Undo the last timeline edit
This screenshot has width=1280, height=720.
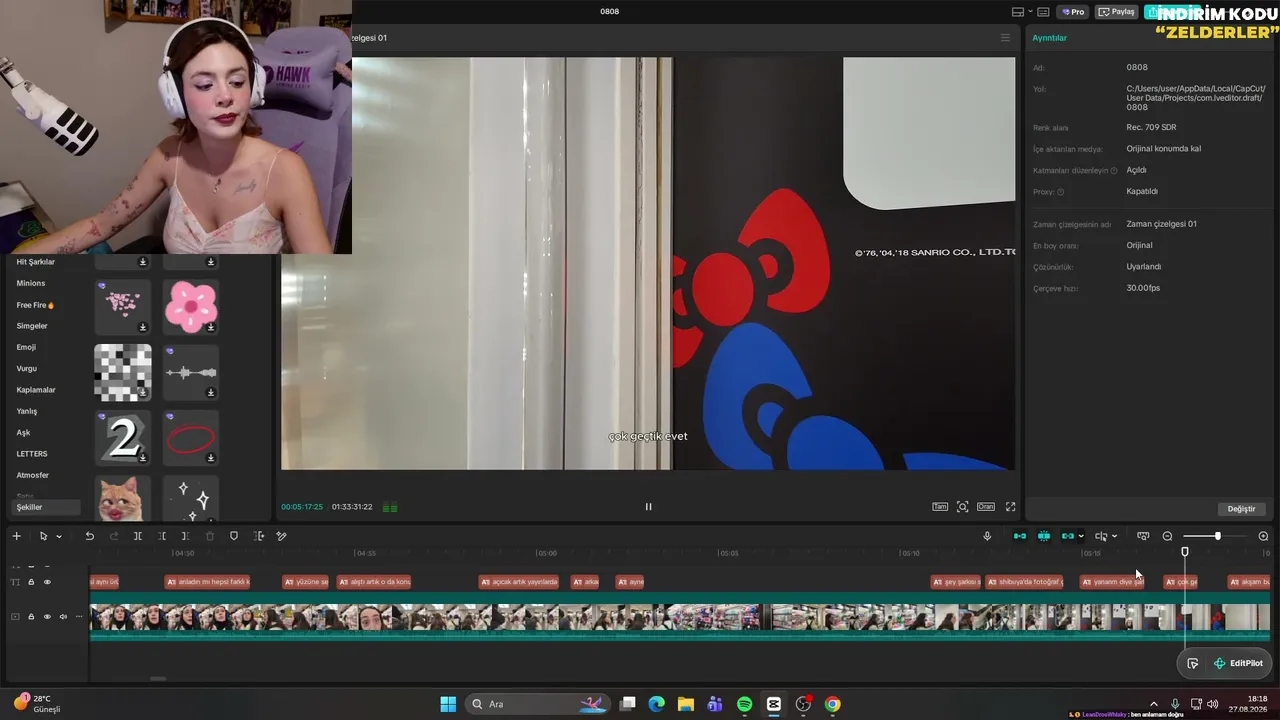tap(89, 536)
